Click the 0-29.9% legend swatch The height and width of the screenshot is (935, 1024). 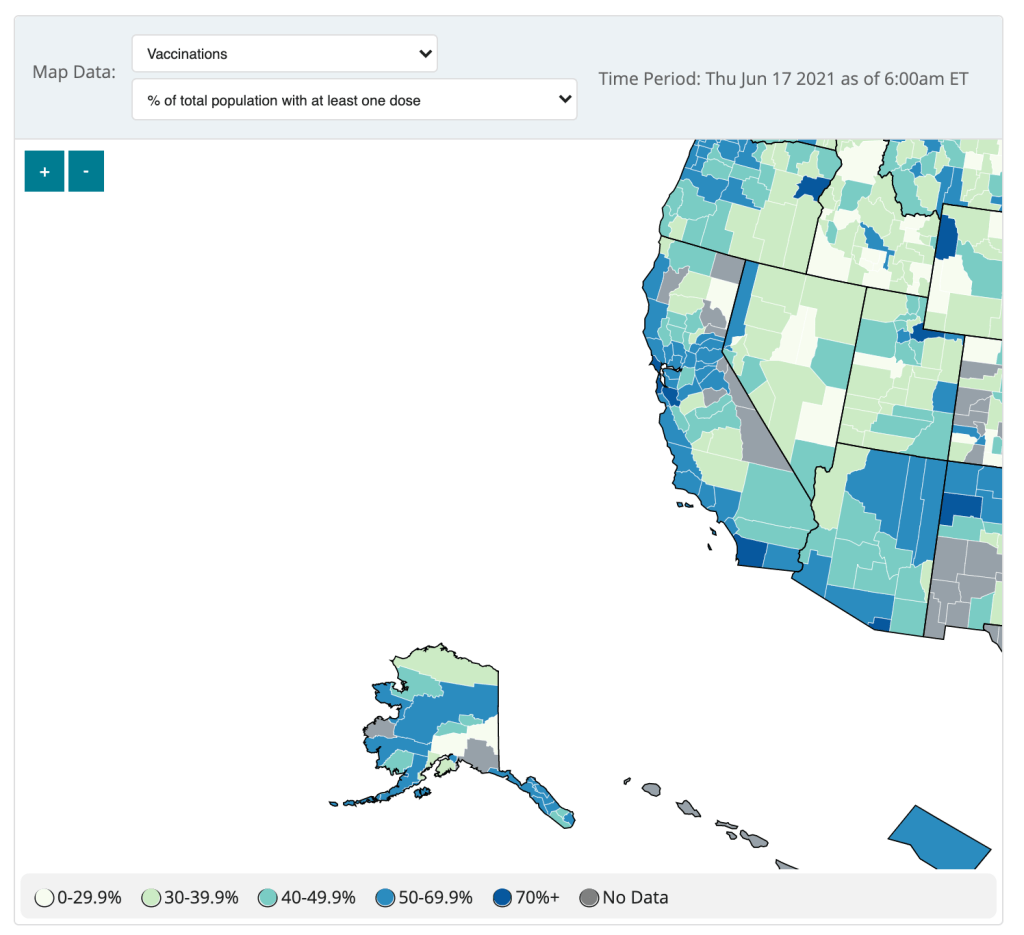click(x=44, y=898)
